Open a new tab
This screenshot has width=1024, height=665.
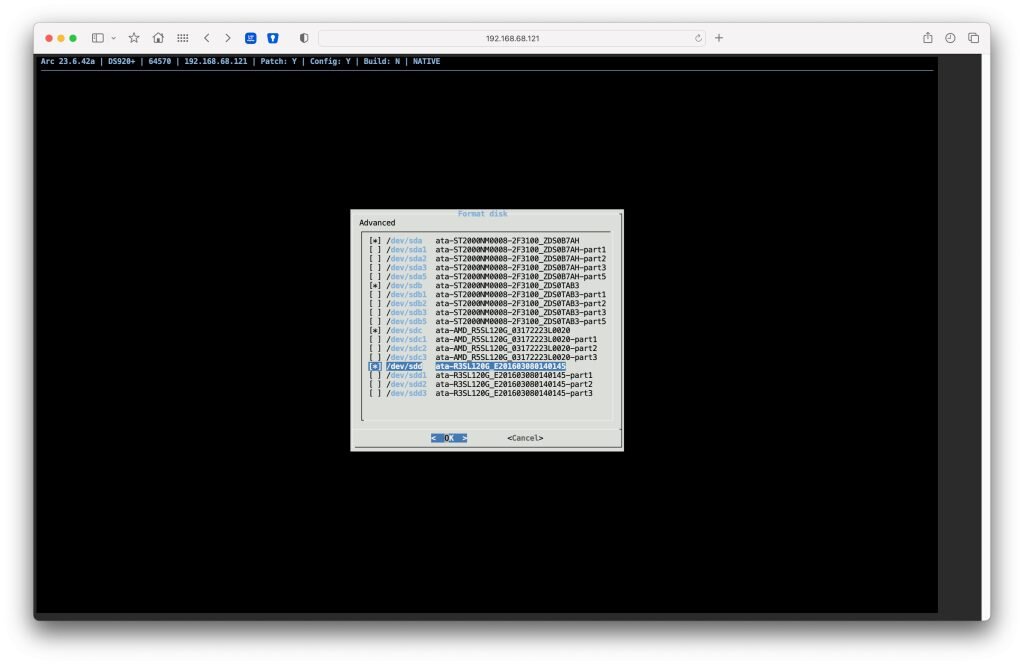[719, 38]
